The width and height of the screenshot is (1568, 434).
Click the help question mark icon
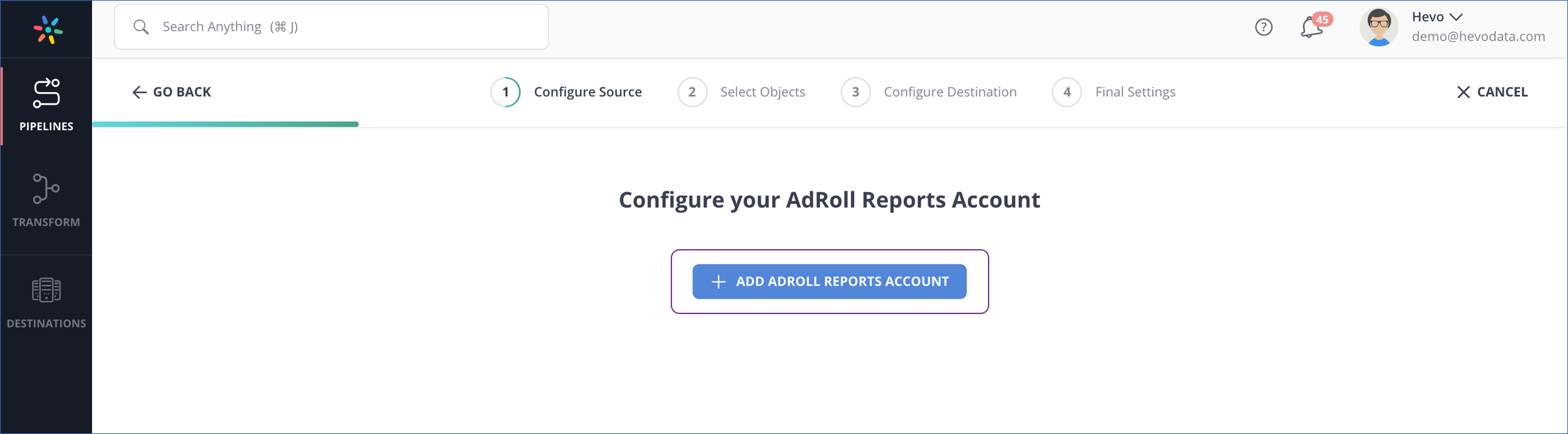point(1263,27)
